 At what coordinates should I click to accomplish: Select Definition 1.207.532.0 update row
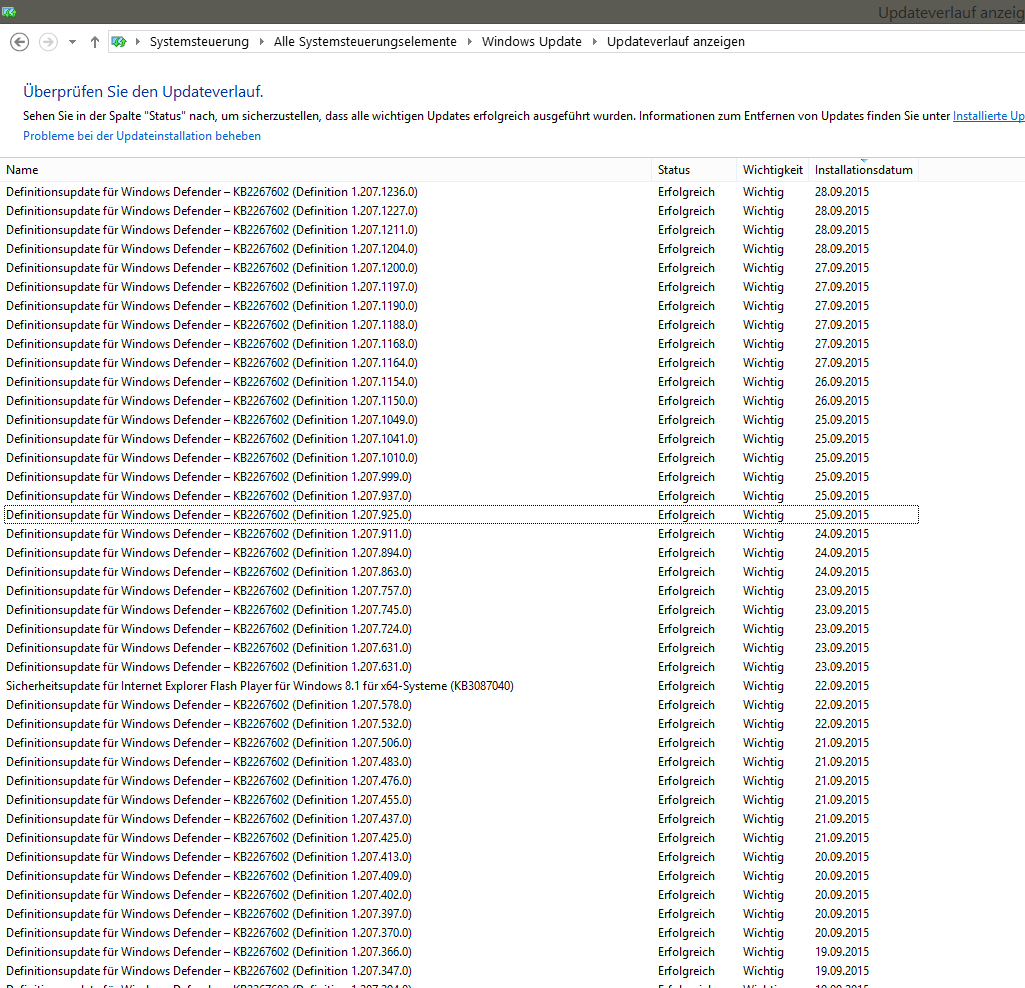click(x=461, y=724)
